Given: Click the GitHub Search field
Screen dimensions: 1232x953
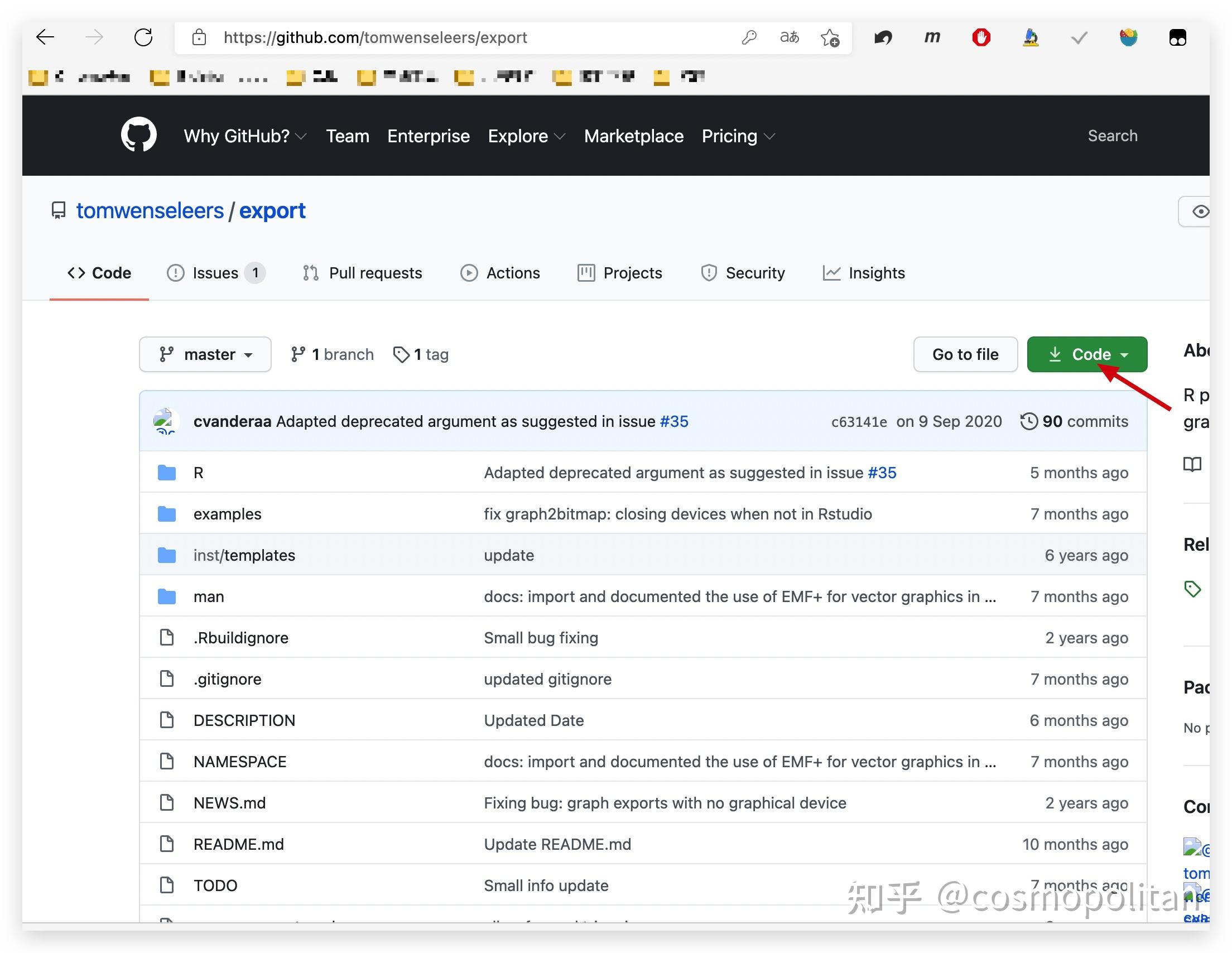Looking at the screenshot, I should point(1112,136).
